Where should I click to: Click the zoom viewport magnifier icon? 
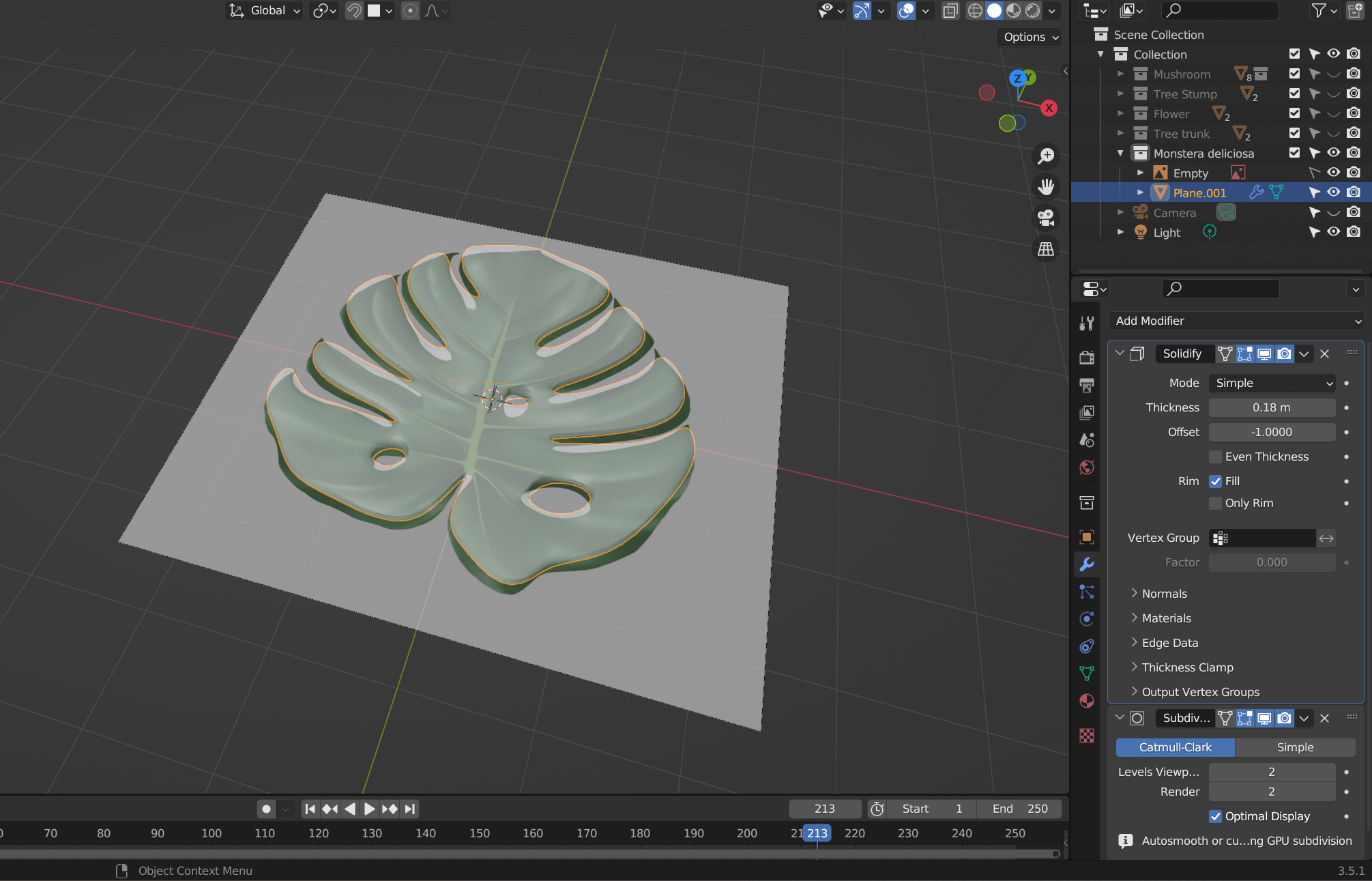coord(1045,156)
